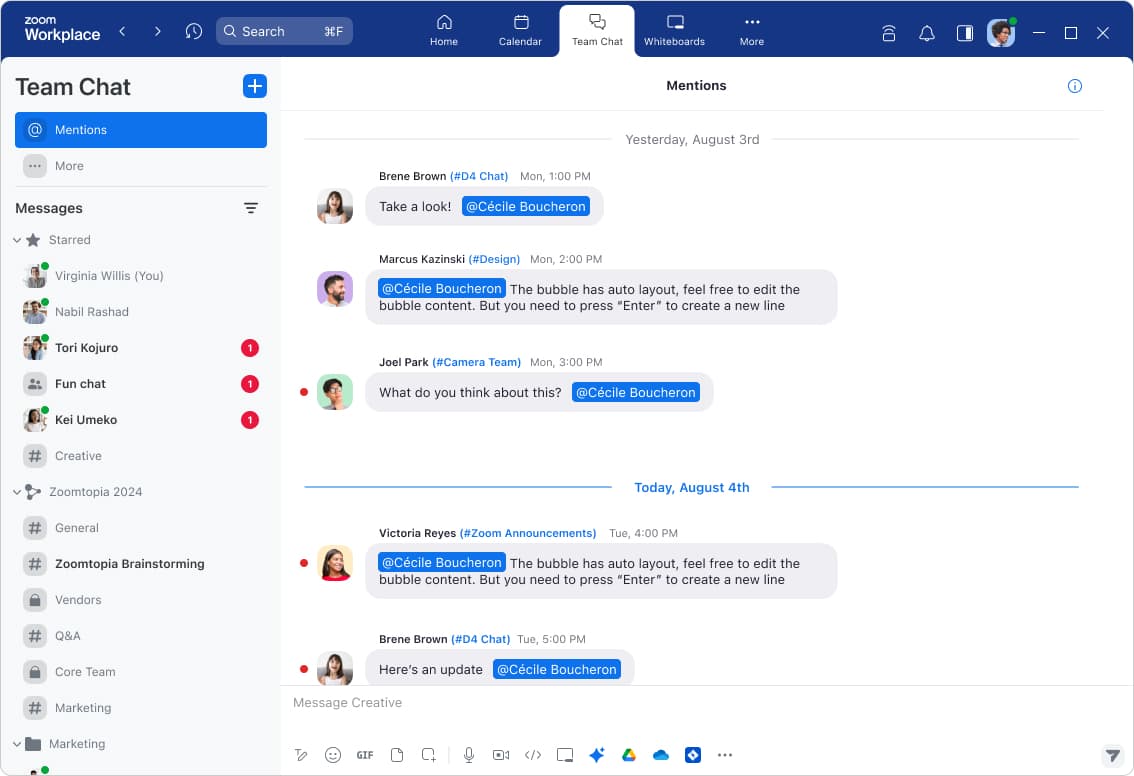
Task: Open the Creative channel
Action: (x=141, y=456)
